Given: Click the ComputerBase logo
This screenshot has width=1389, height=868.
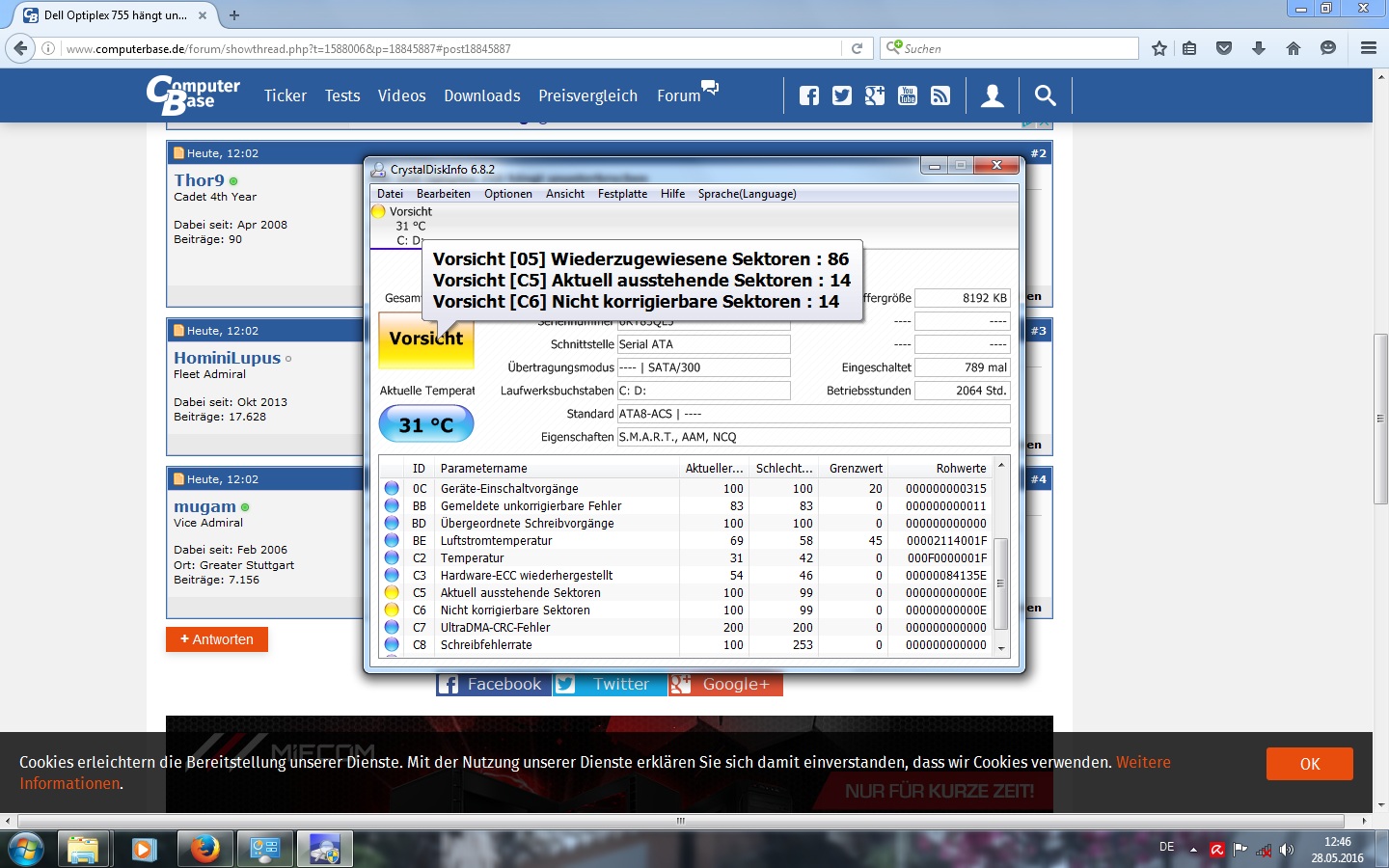Looking at the screenshot, I should click(193, 95).
